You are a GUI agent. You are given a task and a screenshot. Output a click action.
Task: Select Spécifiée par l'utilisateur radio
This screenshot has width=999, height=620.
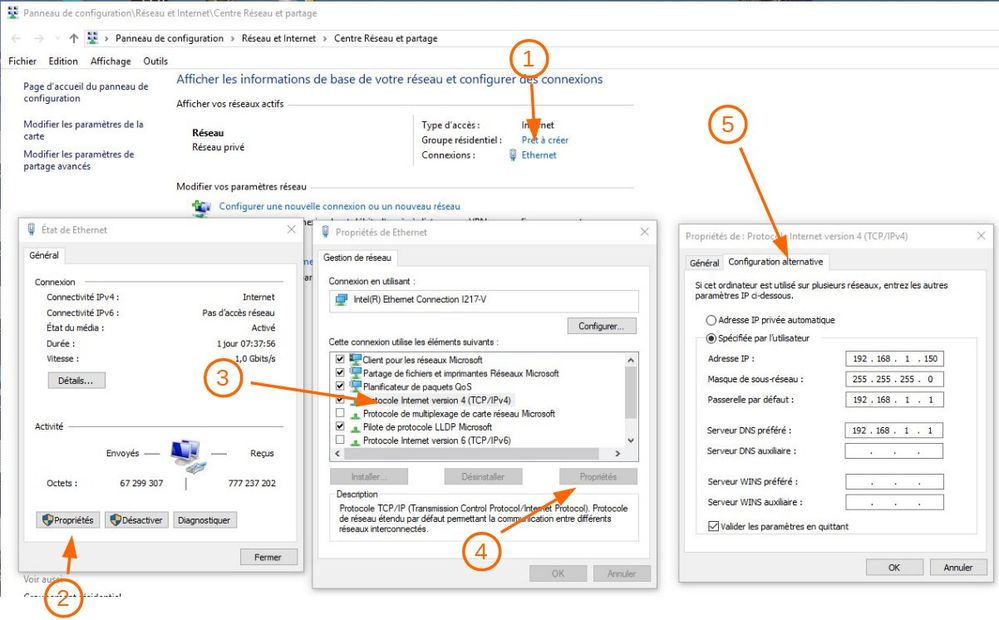pyautogui.click(x=711, y=338)
